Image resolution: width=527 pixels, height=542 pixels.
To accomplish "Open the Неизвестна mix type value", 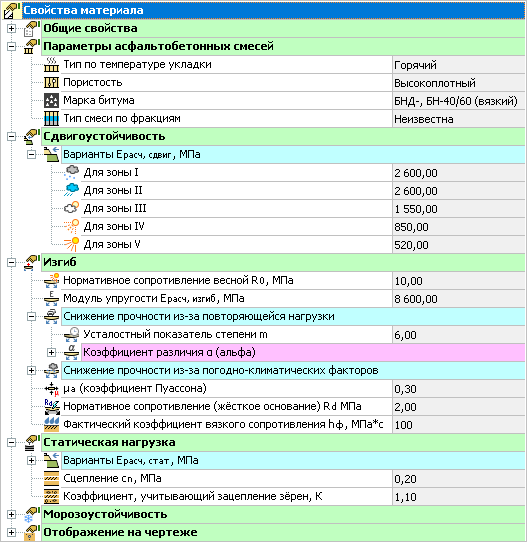I will click(459, 119).
